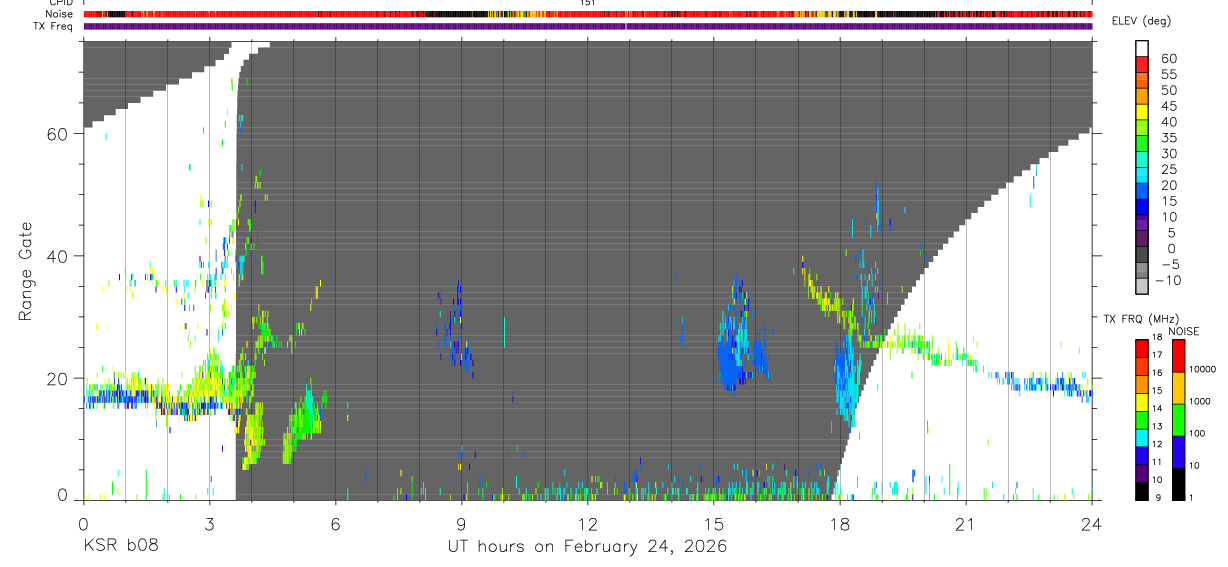Select the white top segment of the ELEV color bar

[x=1141, y=48]
